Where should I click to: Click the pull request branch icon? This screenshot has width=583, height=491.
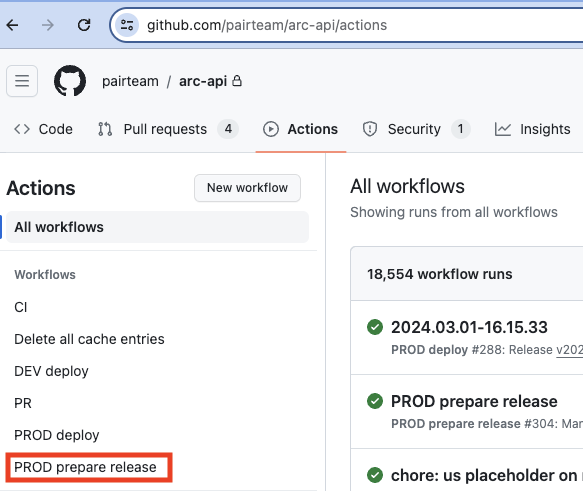105,129
